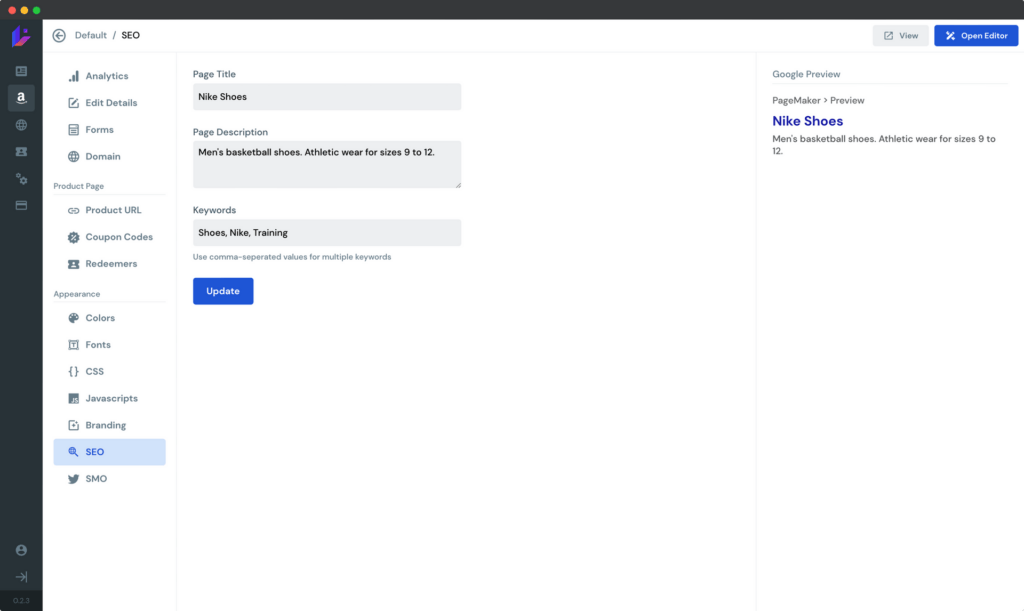Select the Redeemers icon
This screenshot has height=611, width=1024.
(71, 263)
